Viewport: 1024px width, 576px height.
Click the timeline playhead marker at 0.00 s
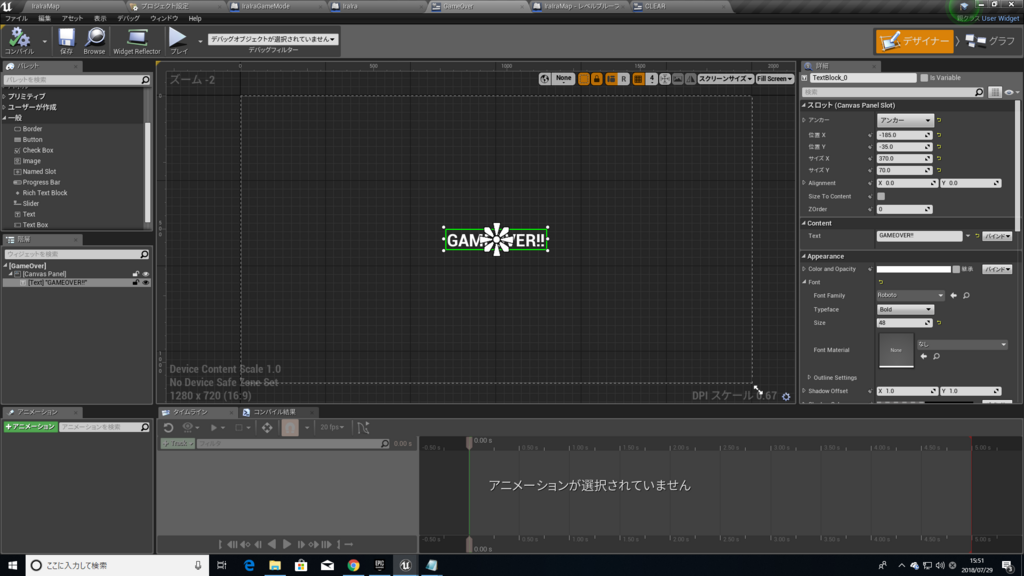(469, 442)
